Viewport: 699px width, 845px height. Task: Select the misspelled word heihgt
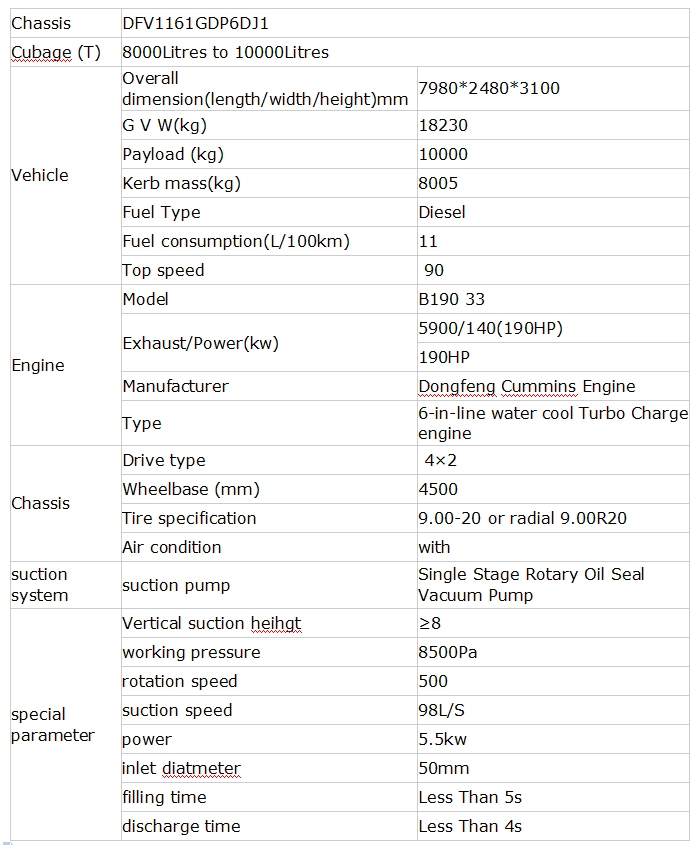click(x=276, y=624)
